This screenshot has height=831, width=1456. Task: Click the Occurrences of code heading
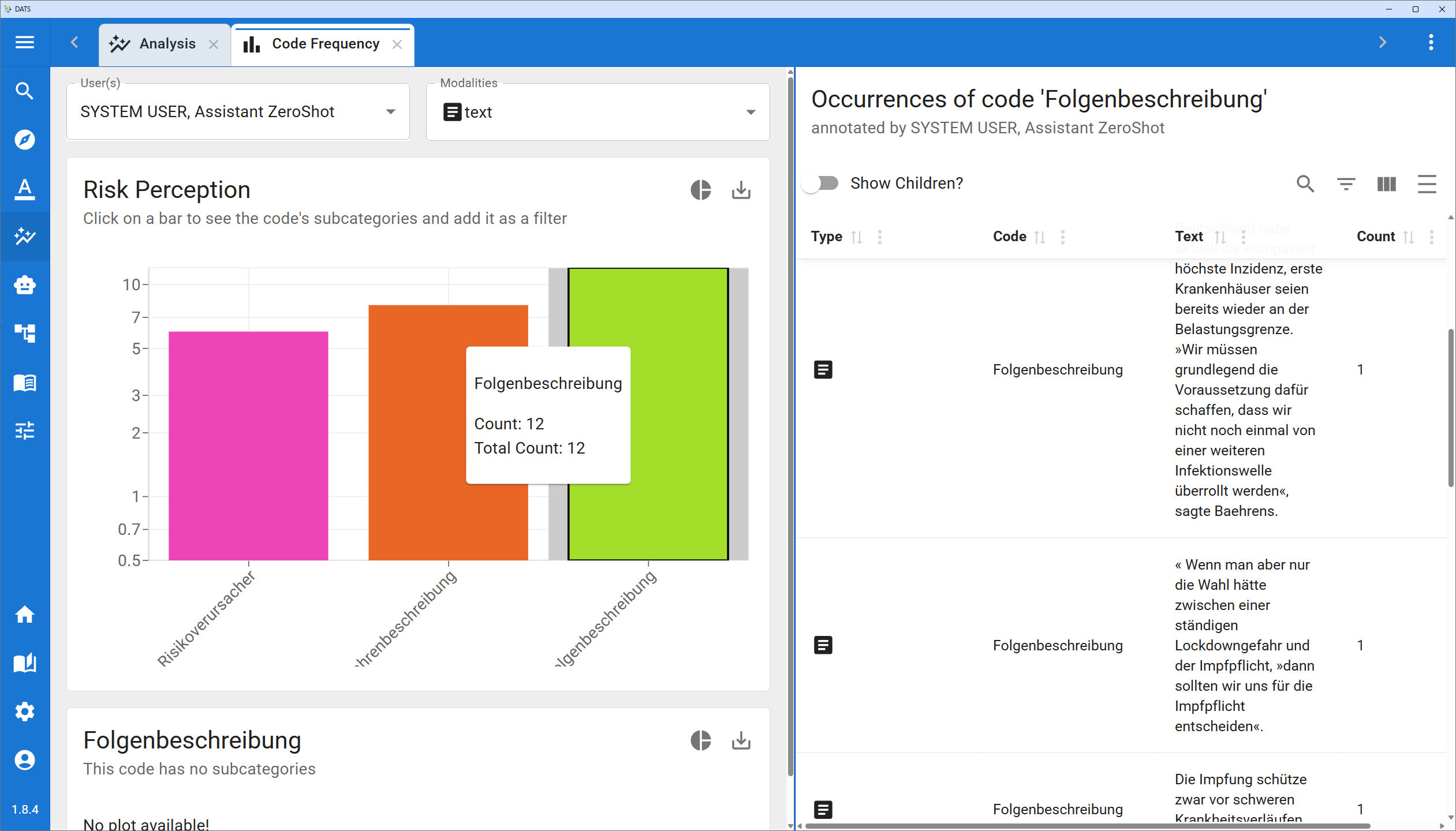(1039, 99)
